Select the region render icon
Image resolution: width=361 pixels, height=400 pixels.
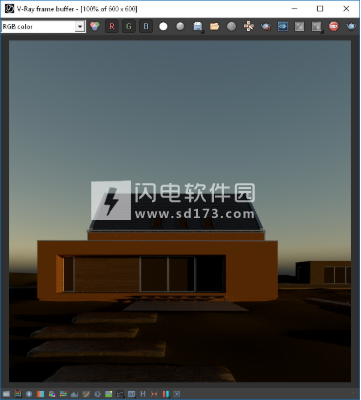283,27
